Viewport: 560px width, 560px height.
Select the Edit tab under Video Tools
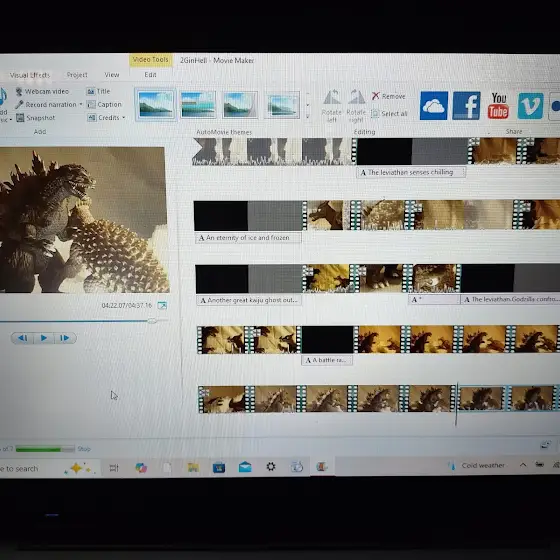tap(150, 74)
